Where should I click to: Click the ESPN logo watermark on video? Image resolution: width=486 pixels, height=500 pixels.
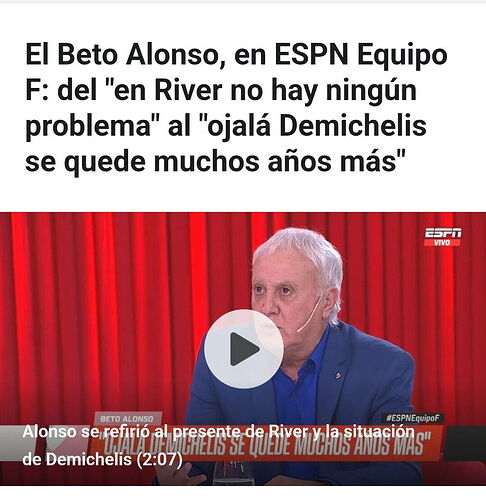[x=443, y=233]
